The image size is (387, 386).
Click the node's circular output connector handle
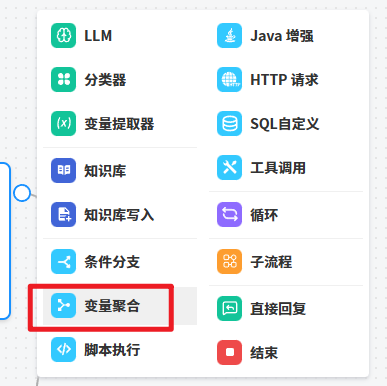pos(22,193)
